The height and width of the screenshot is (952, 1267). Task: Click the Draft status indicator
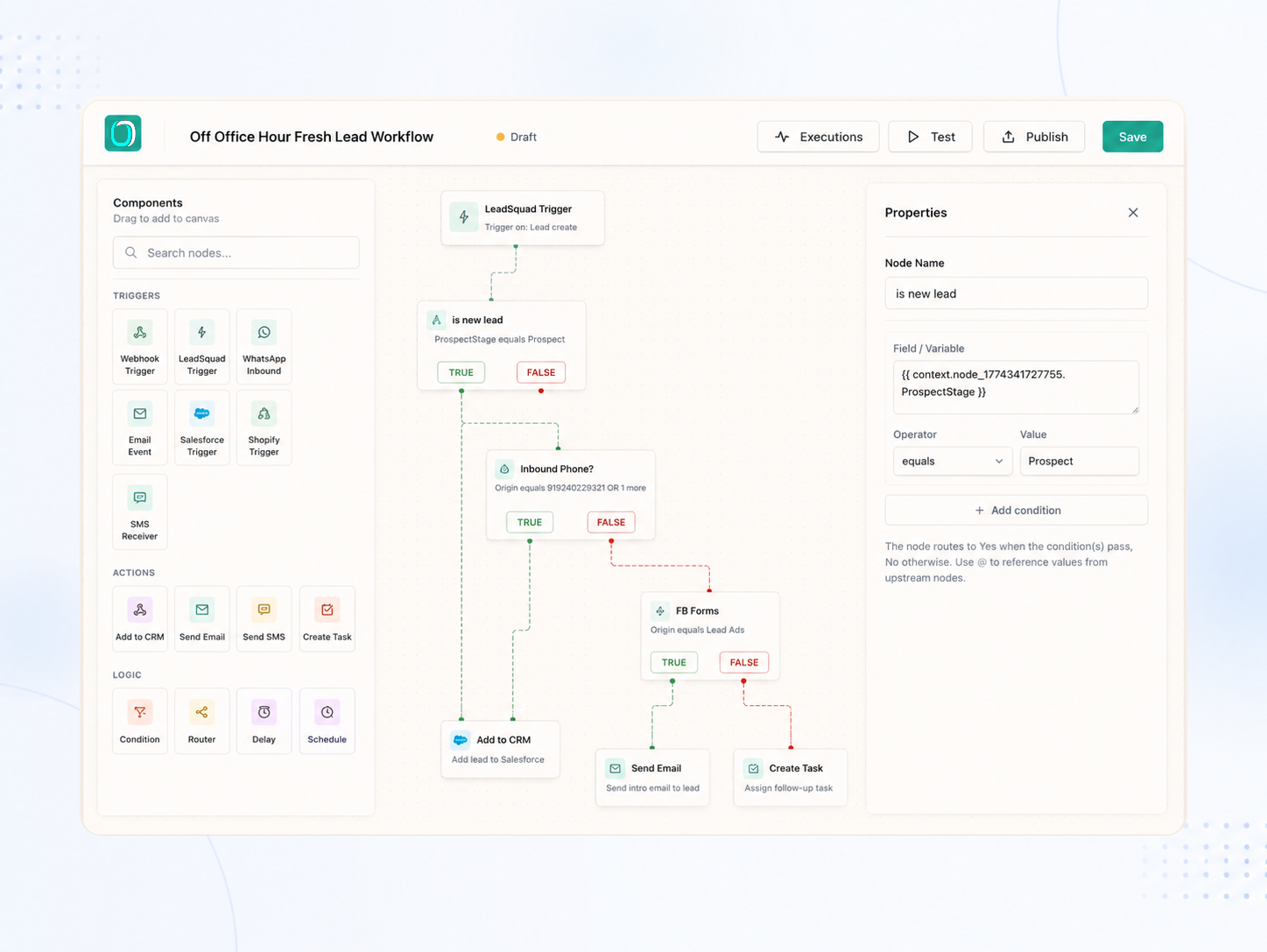click(517, 137)
